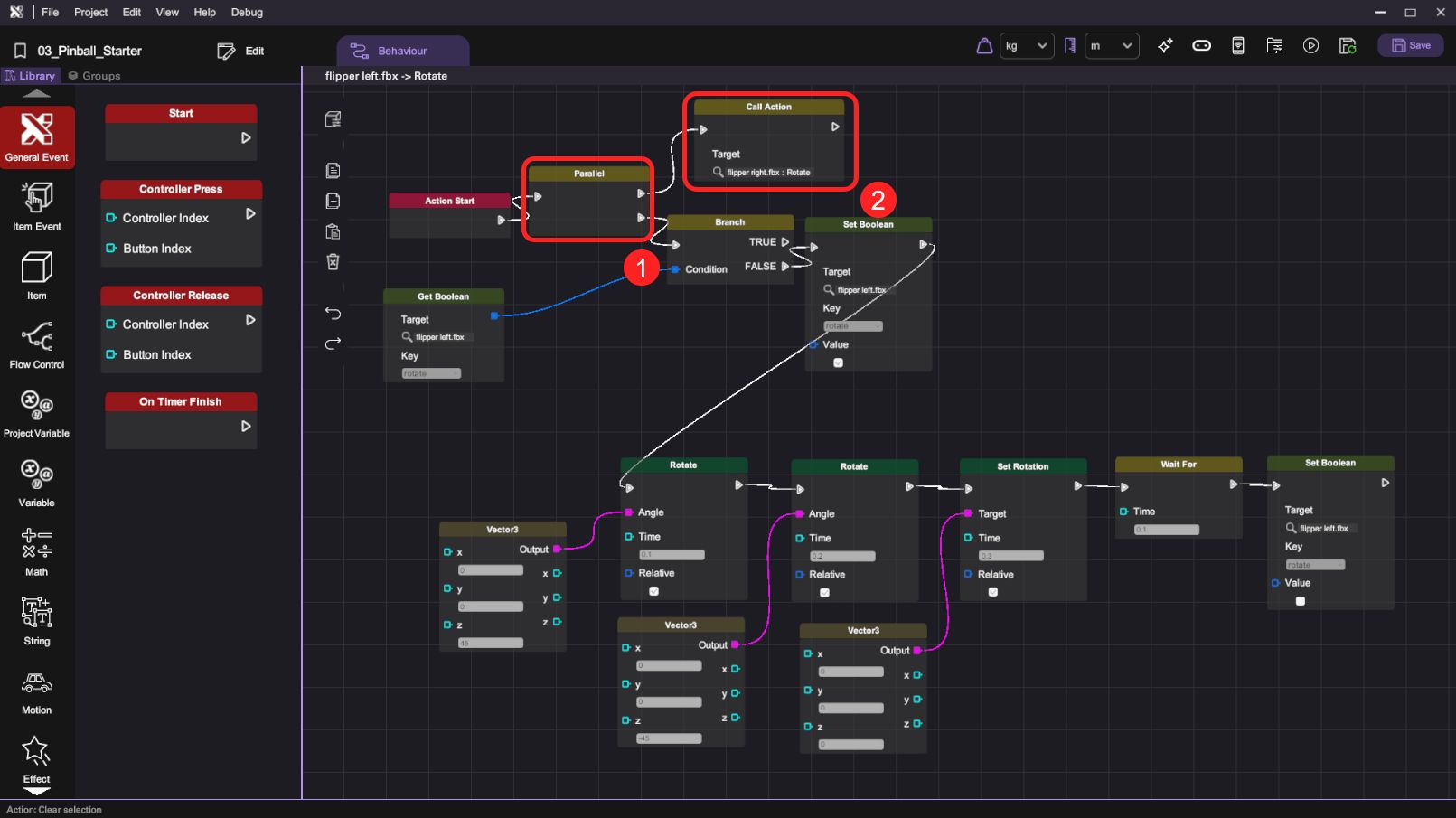Expand Key dropdown in Get Boolean node
The width and height of the screenshot is (1456, 818).
(x=431, y=373)
